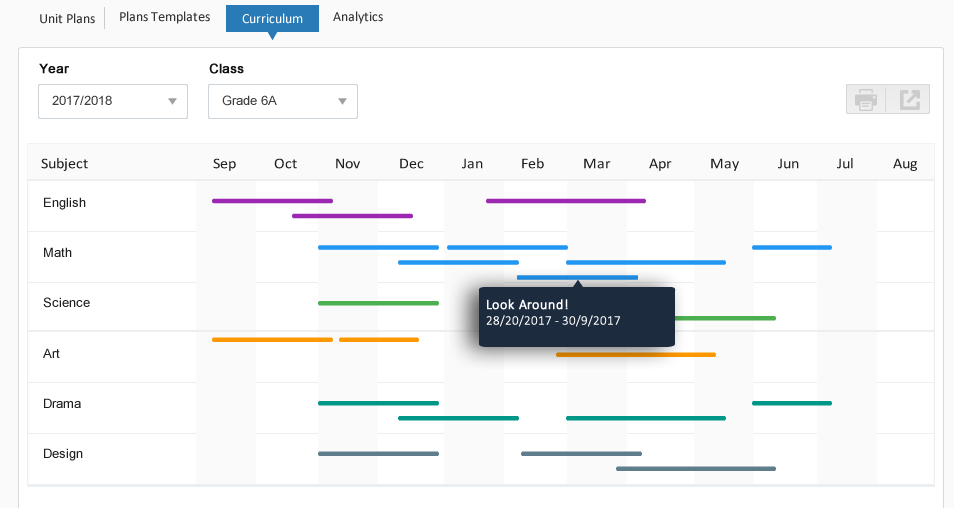Click the Subject column header
This screenshot has width=954, height=508.
click(65, 164)
